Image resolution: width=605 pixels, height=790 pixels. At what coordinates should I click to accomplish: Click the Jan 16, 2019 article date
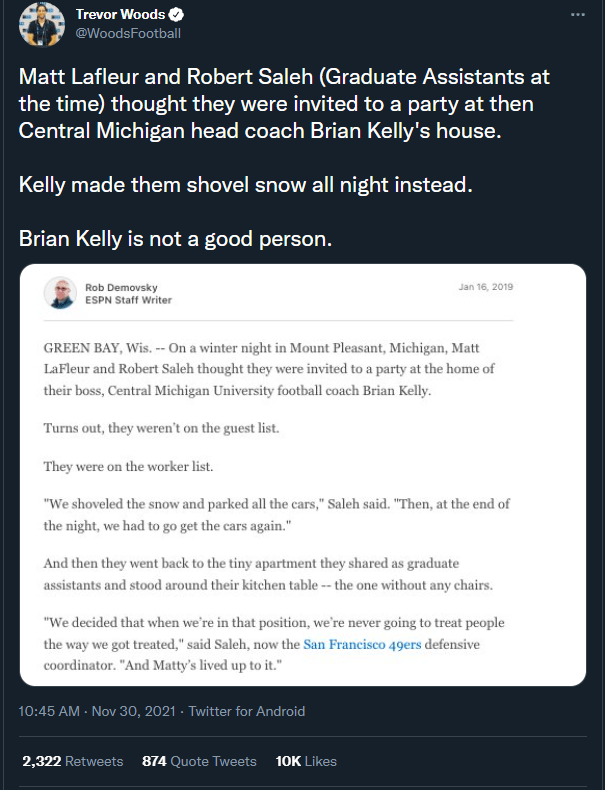(485, 287)
